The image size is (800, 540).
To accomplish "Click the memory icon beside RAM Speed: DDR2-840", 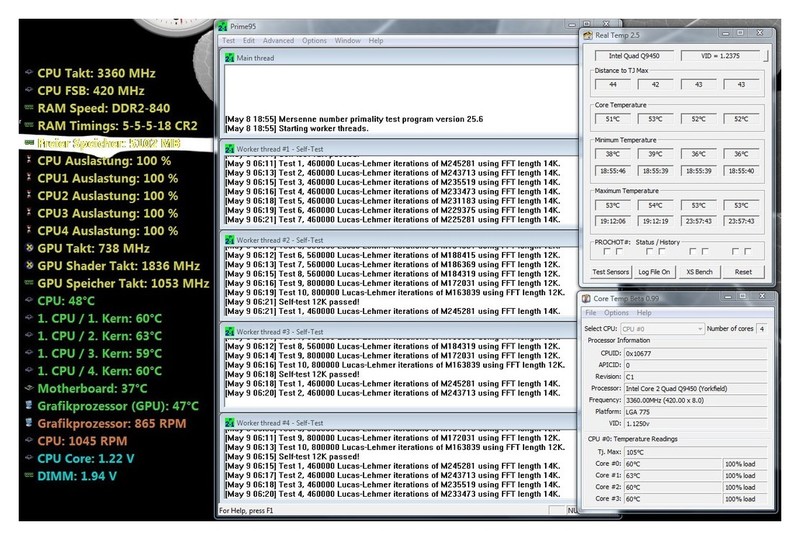I will pyautogui.click(x=29, y=108).
